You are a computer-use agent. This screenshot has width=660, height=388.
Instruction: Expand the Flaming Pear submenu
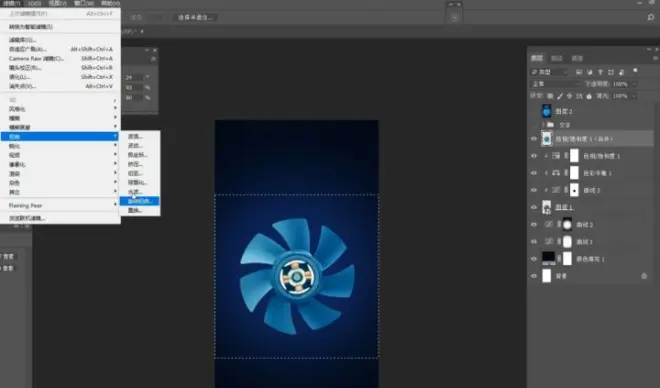(x=61, y=205)
